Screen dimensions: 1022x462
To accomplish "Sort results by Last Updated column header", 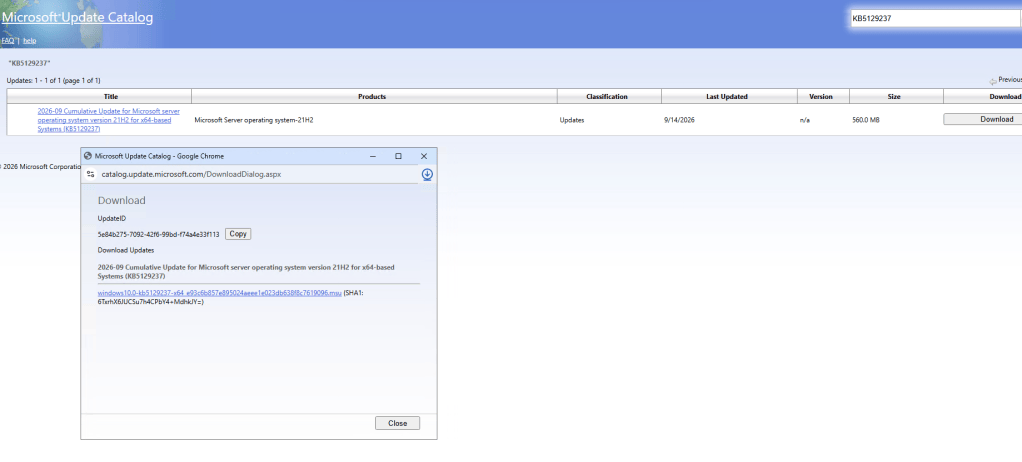I will click(727, 96).
